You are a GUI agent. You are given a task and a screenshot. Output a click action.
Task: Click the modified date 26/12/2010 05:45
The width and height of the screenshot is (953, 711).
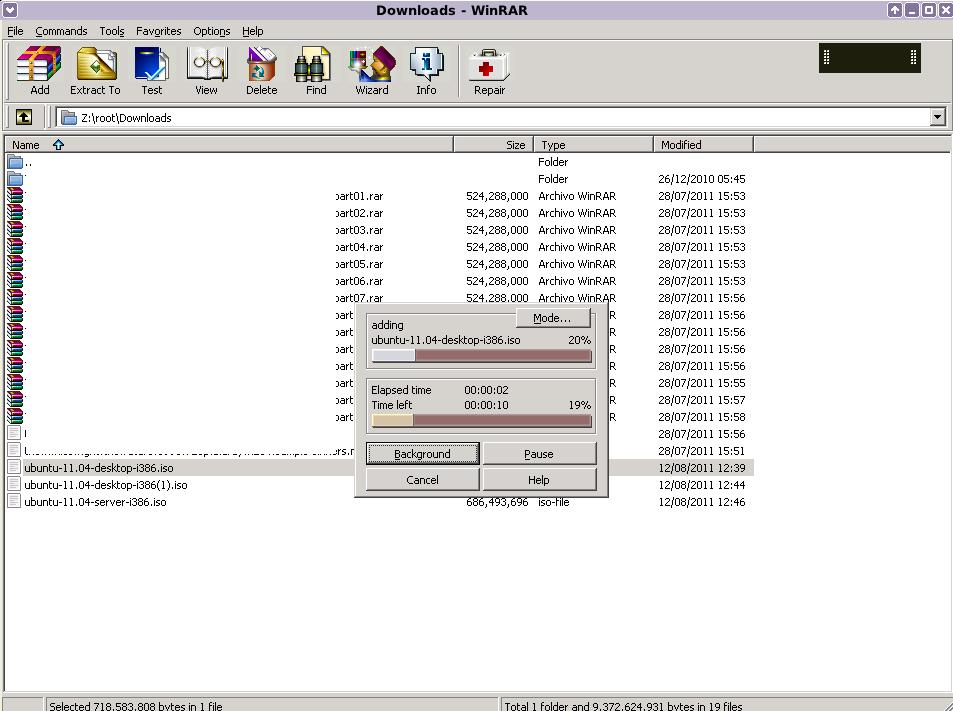[701, 179]
